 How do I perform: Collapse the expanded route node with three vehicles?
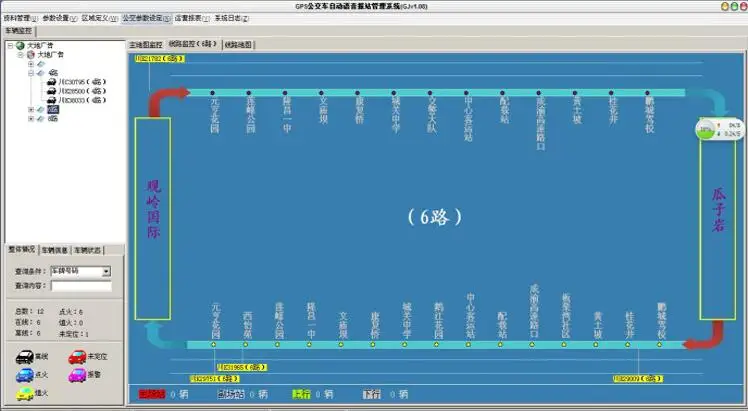[31, 73]
